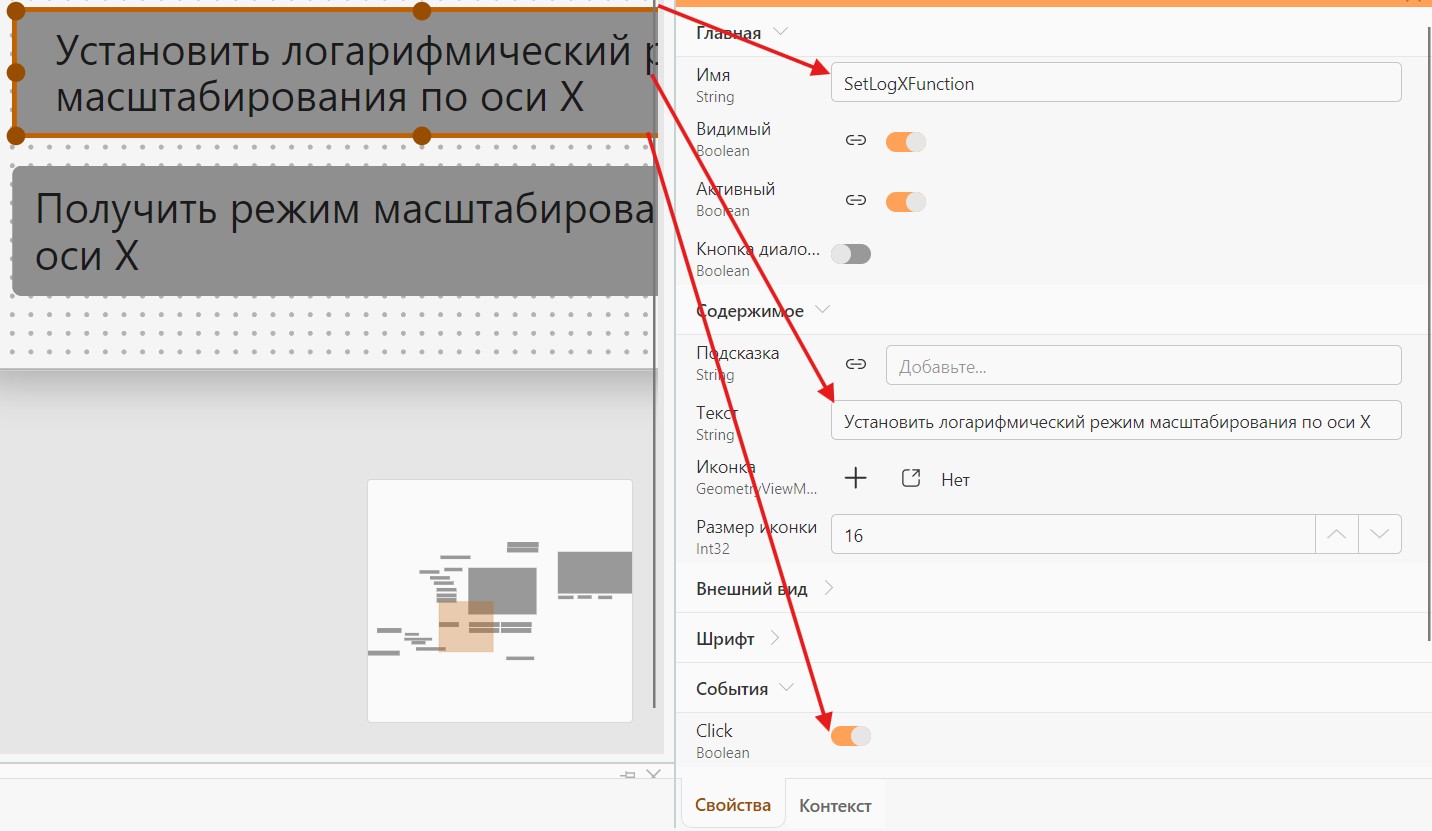Screen dimensions: 1432x831
Task: Click the link icon next to Подсказка
Action: (855, 365)
